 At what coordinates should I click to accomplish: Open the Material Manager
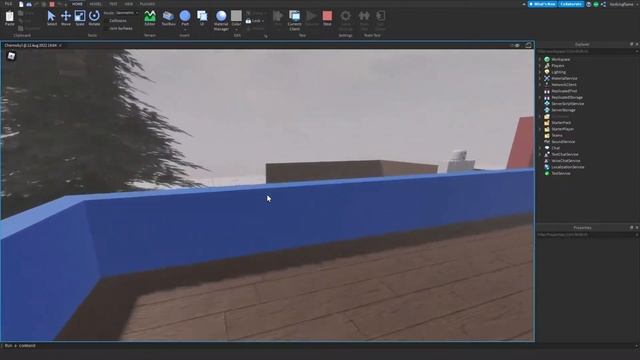pyautogui.click(x=221, y=20)
